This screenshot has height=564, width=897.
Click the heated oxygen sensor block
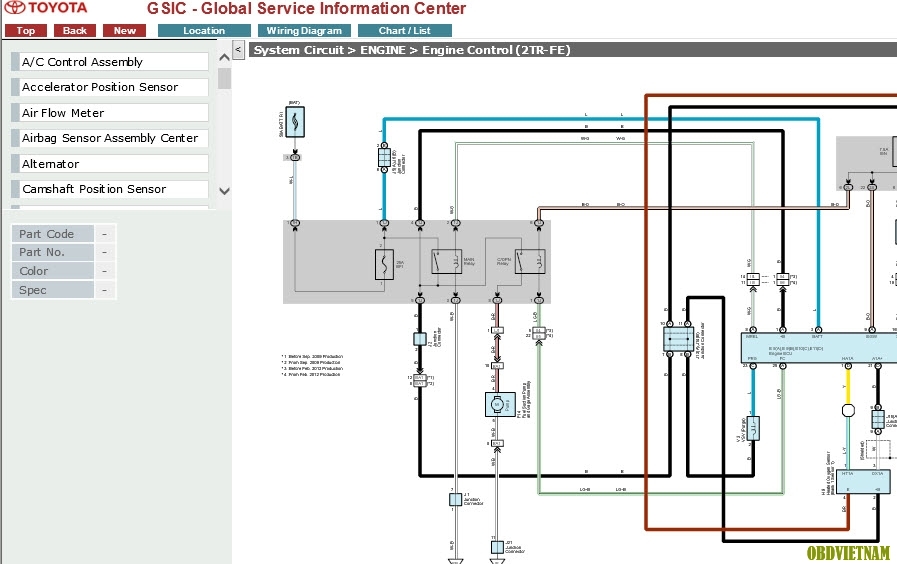coord(863,482)
